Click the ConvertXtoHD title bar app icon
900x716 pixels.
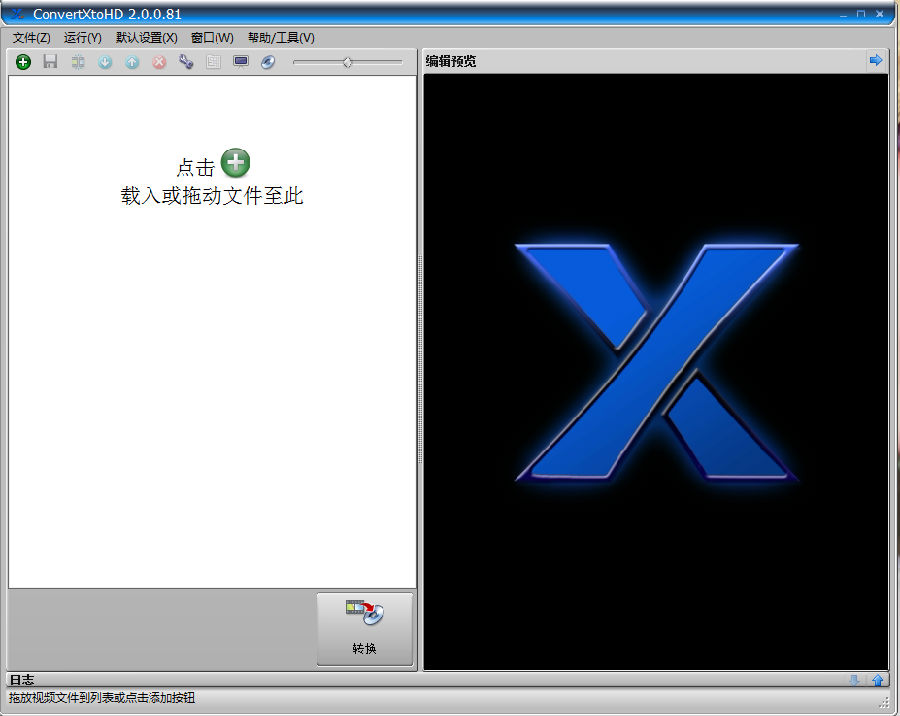click(17, 14)
